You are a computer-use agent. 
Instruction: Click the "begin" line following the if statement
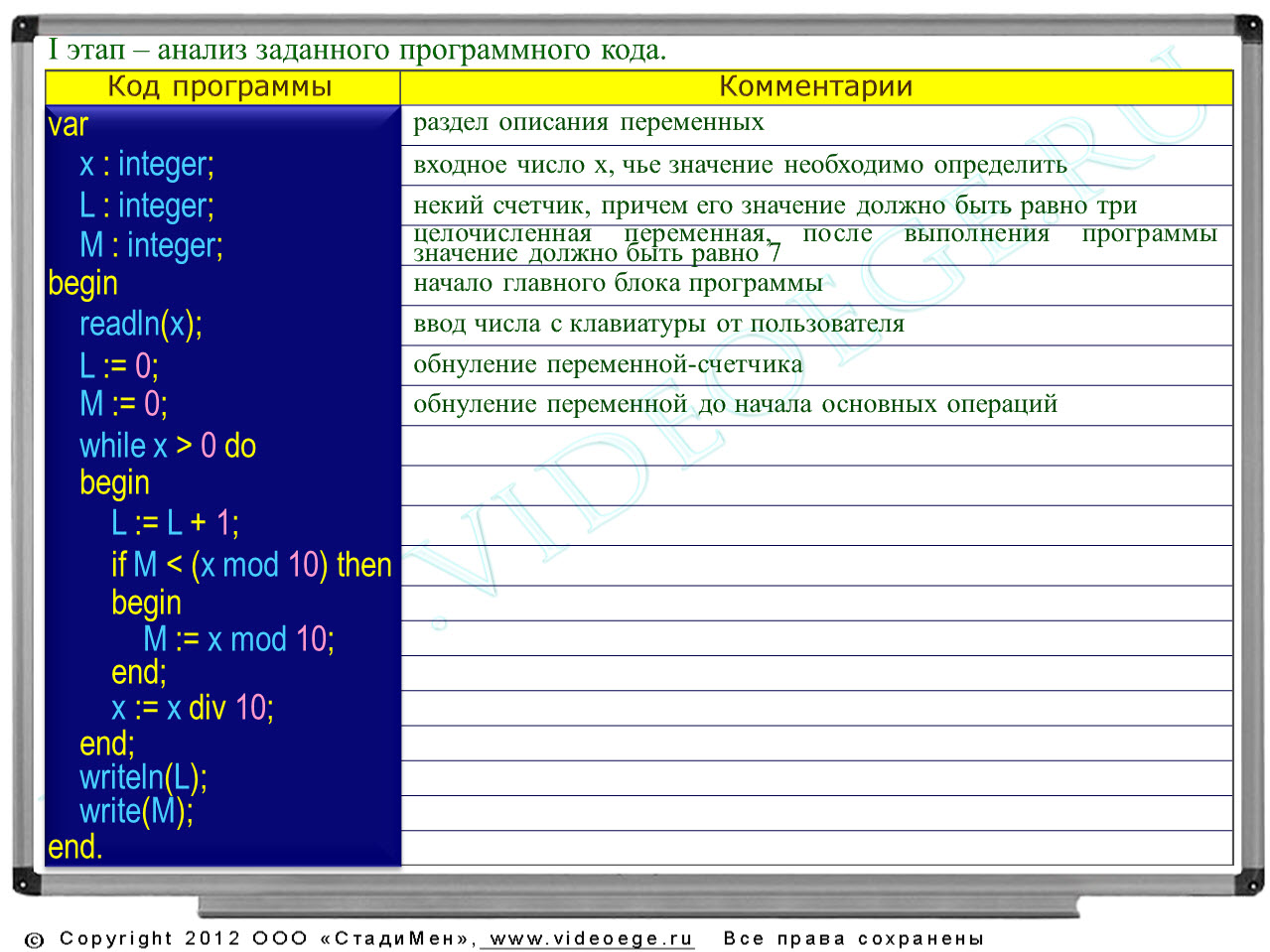click(146, 603)
